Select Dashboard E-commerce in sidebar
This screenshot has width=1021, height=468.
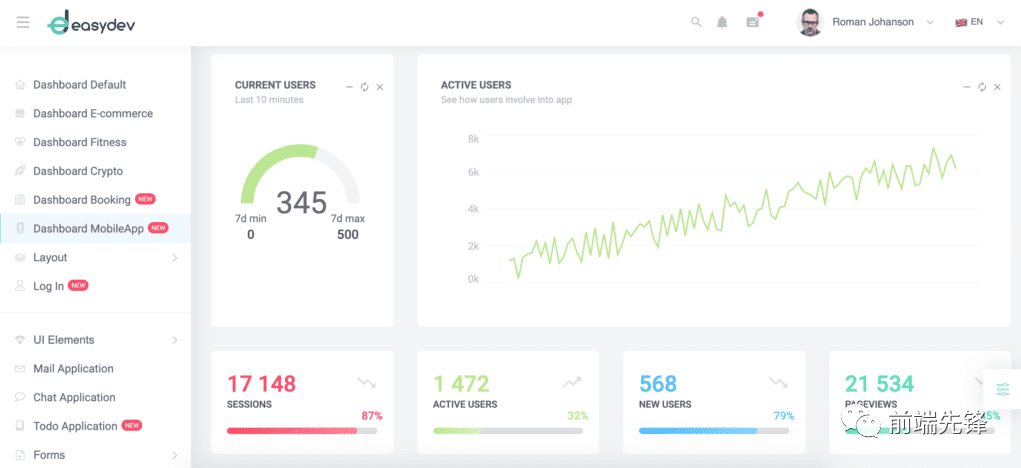click(95, 113)
